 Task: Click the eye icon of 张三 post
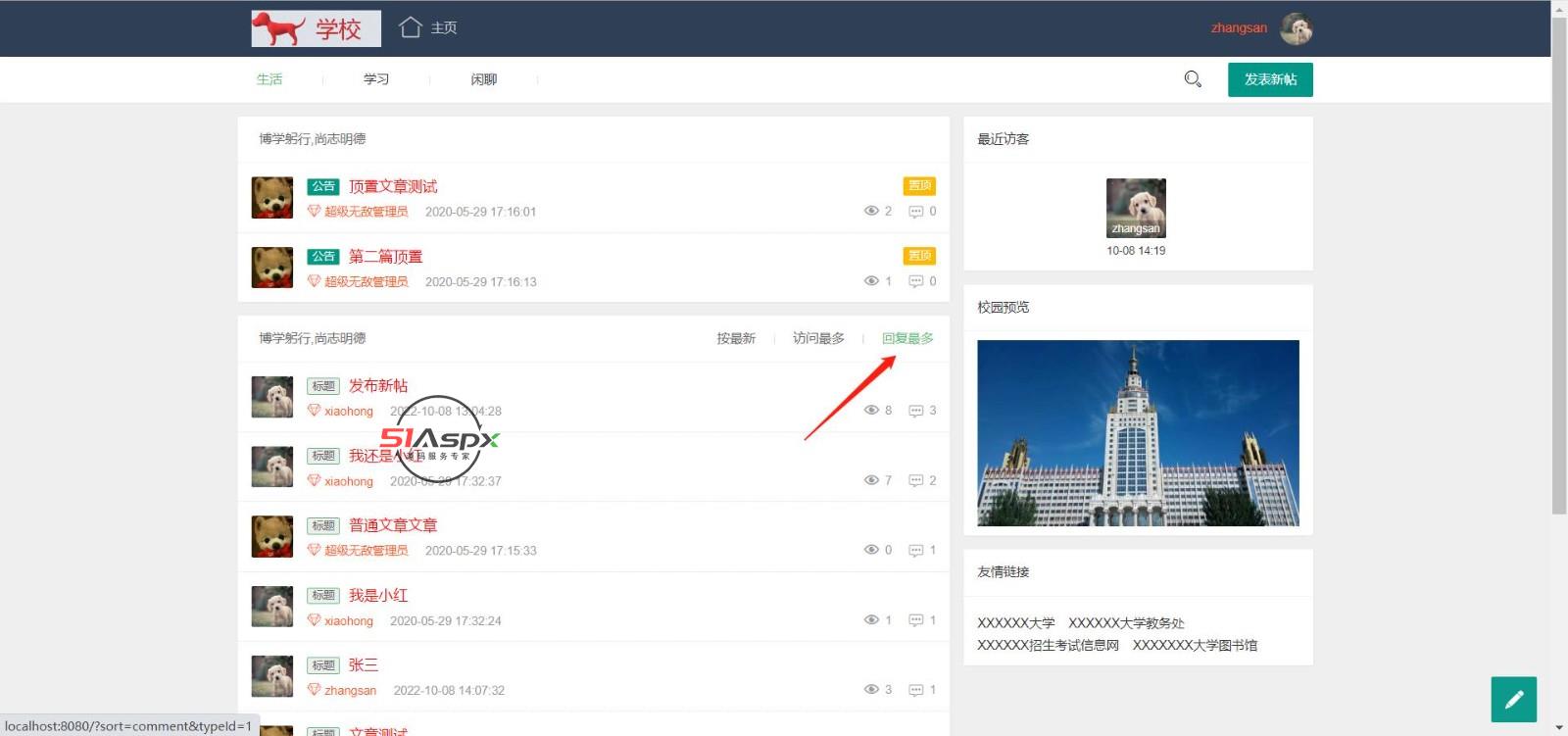[x=871, y=690]
